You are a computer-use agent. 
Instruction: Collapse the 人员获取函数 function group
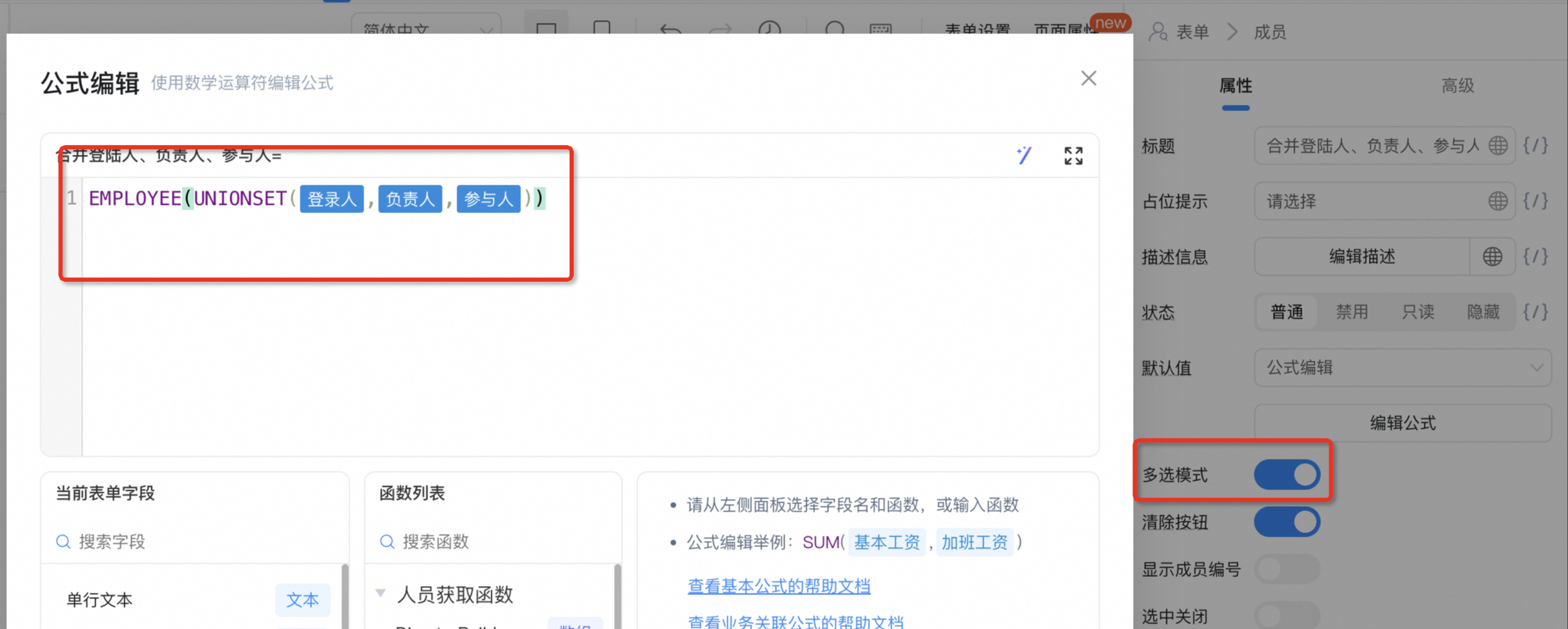pyautogui.click(x=380, y=594)
